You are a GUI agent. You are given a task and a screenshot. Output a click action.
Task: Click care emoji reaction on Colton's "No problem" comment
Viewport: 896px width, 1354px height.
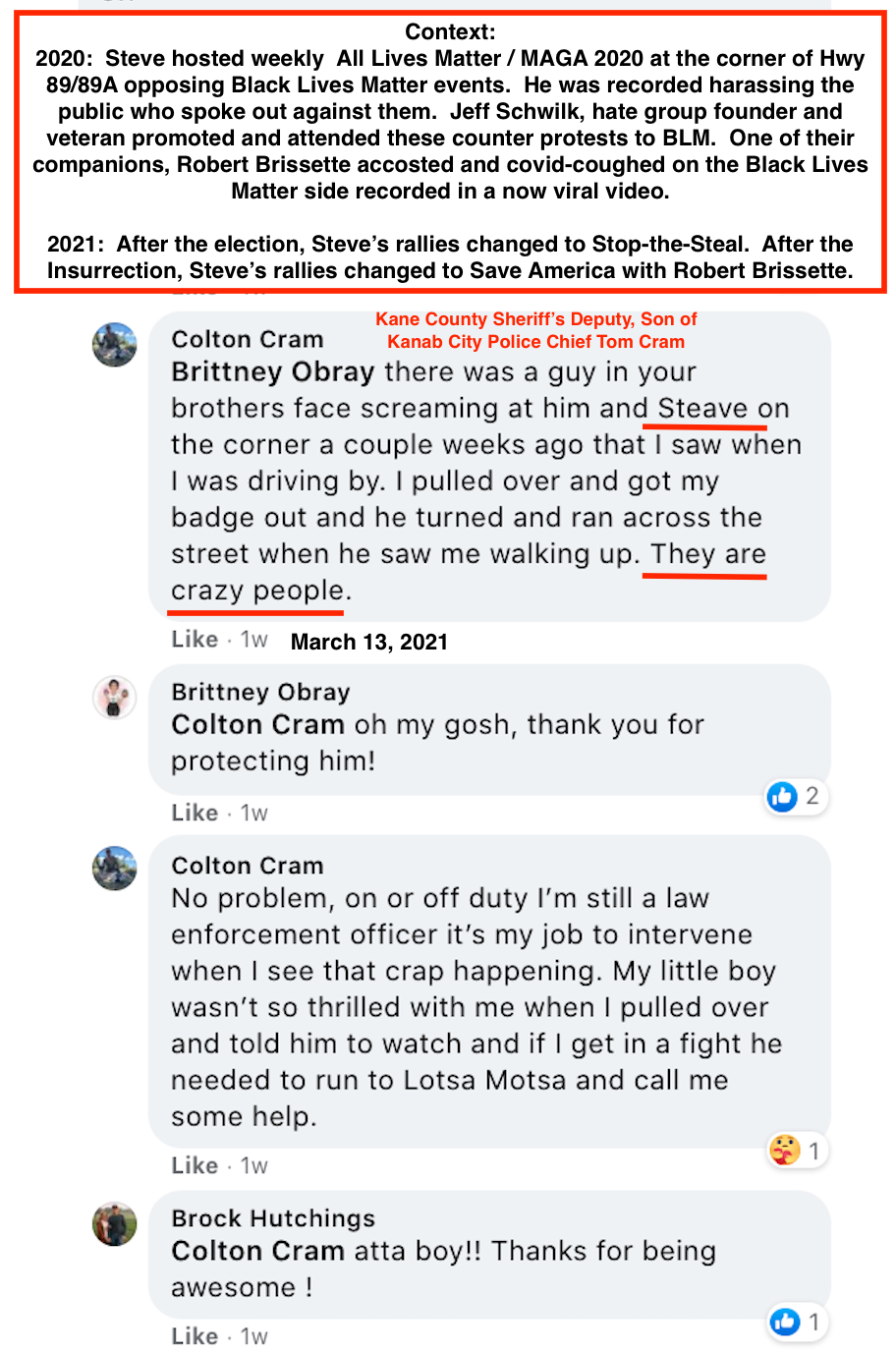[x=785, y=1150]
